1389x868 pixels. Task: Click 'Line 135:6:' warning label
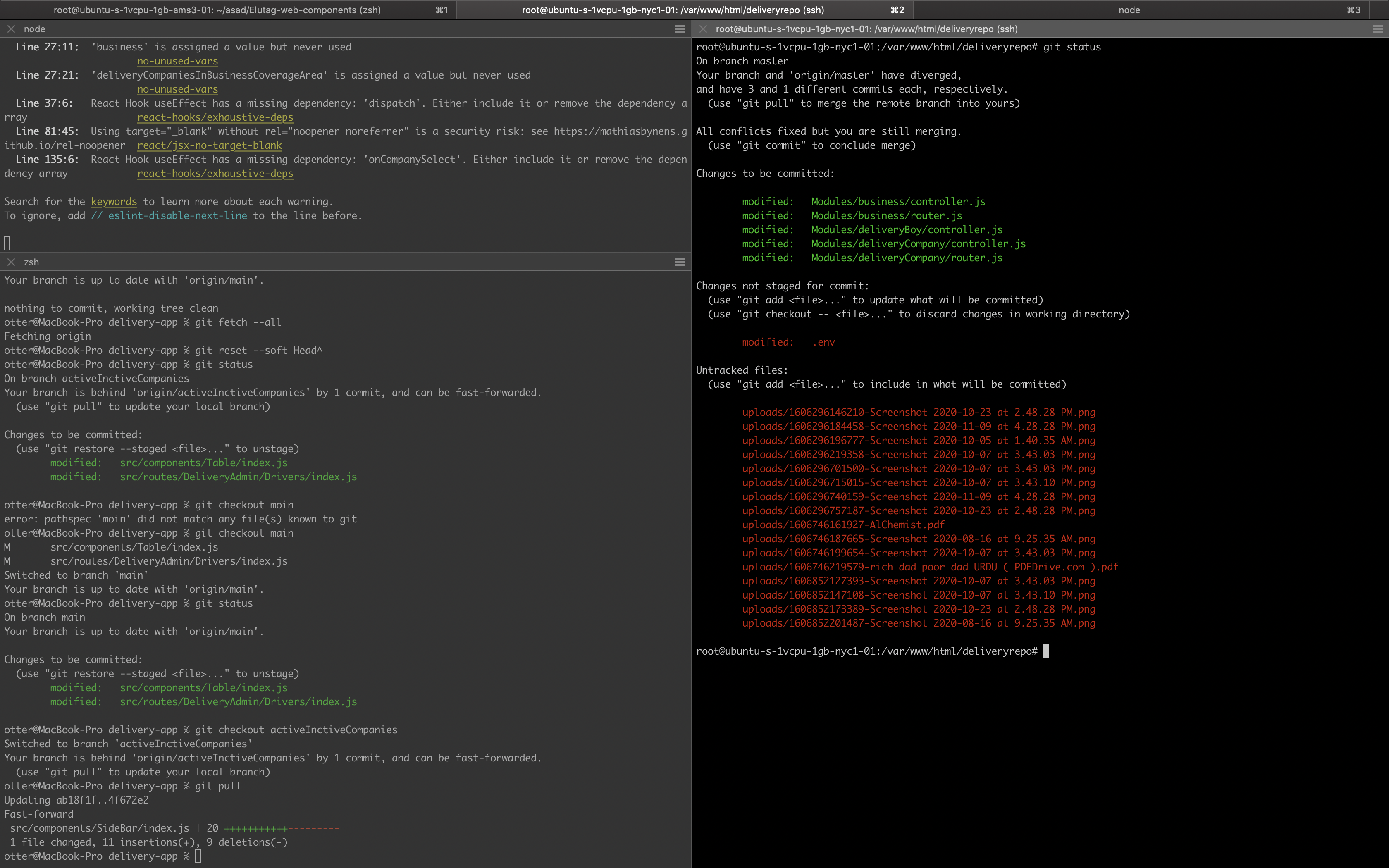click(47, 159)
